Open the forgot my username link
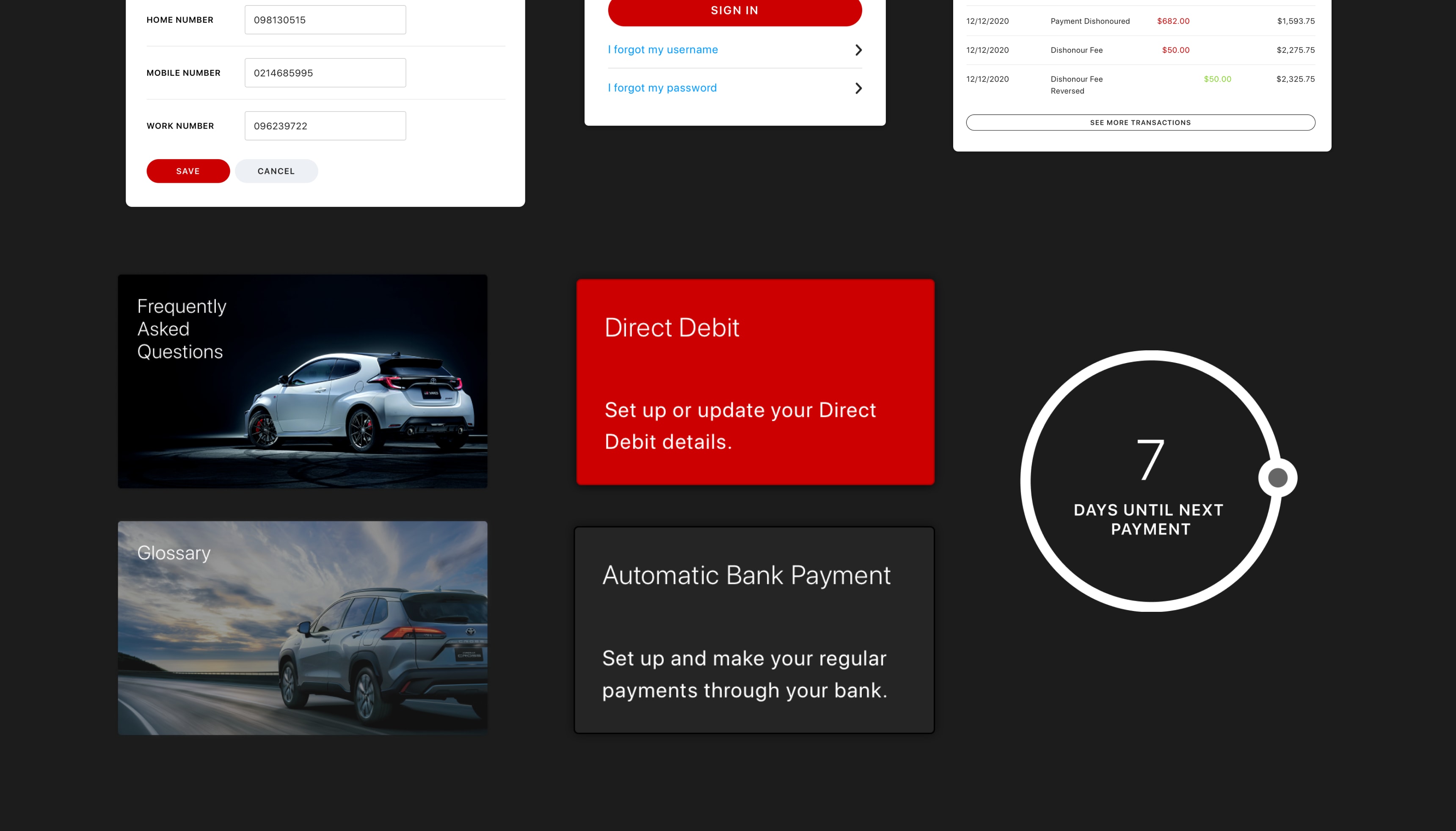This screenshot has width=1456, height=831. coord(662,50)
